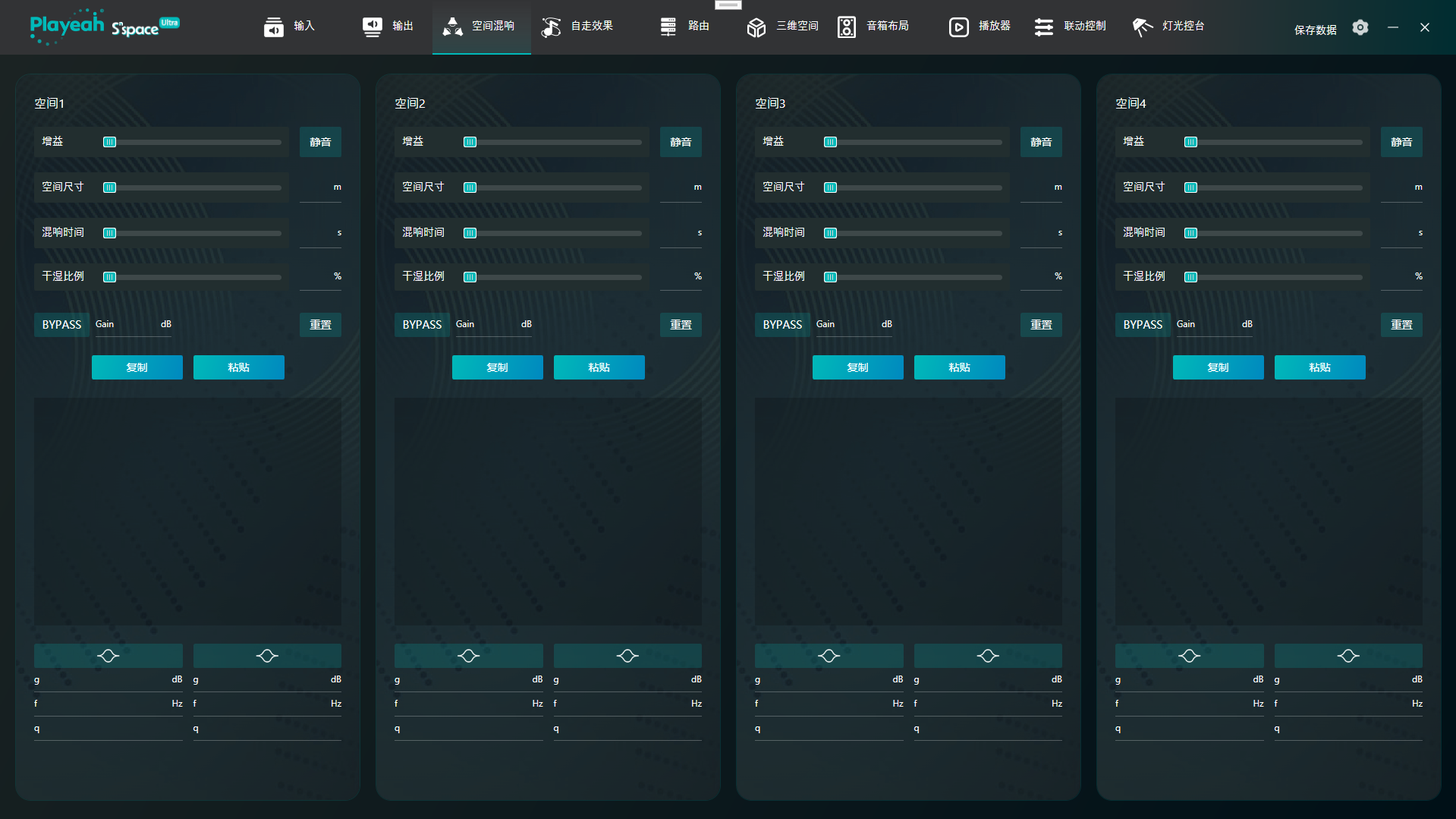
Task: Select second EQ filter button in 空间1
Action: coord(267,656)
